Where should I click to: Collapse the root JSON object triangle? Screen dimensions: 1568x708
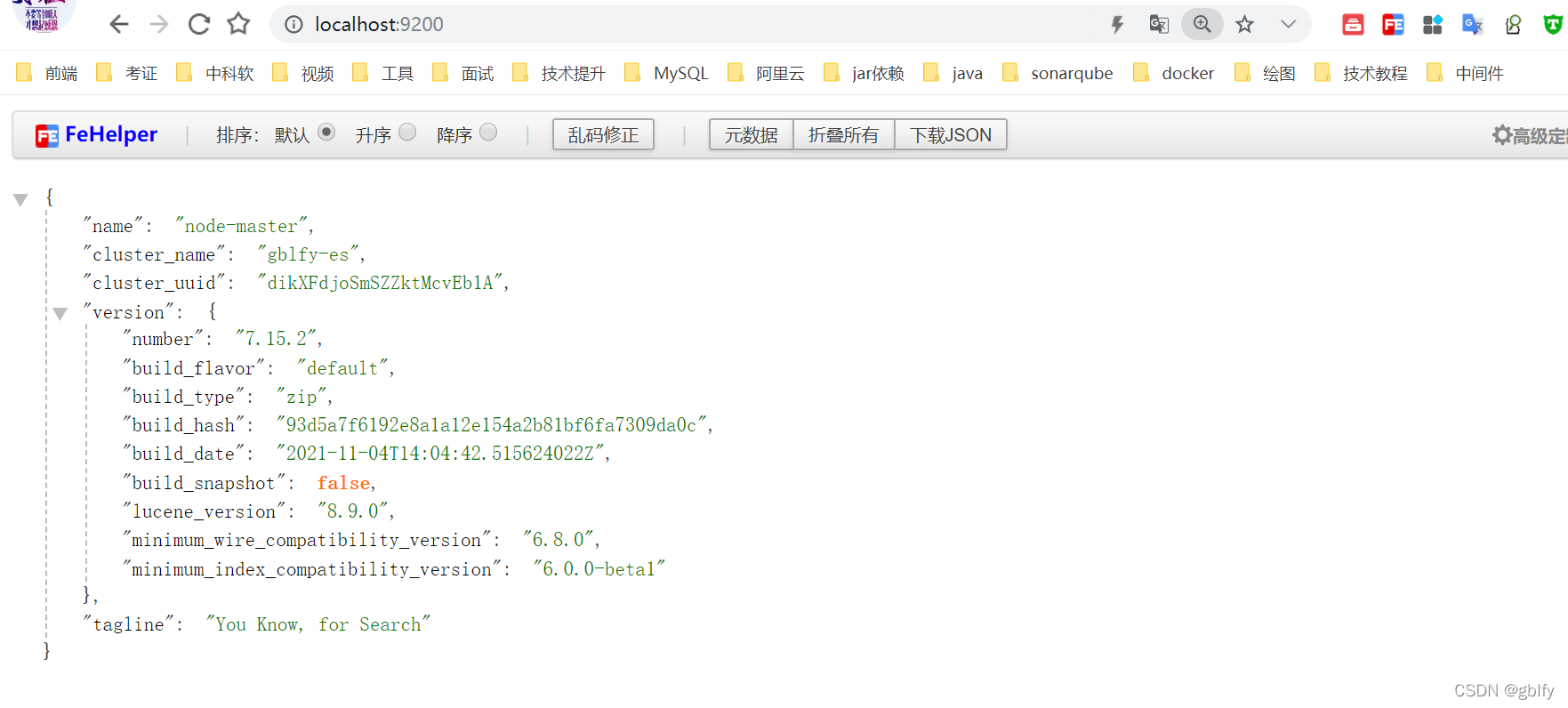tap(20, 199)
